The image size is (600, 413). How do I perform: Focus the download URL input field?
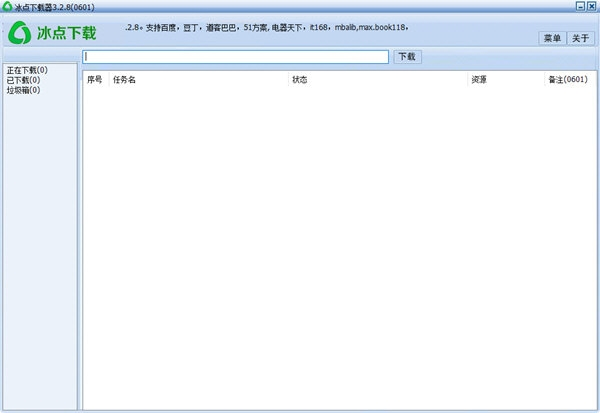tap(235, 57)
